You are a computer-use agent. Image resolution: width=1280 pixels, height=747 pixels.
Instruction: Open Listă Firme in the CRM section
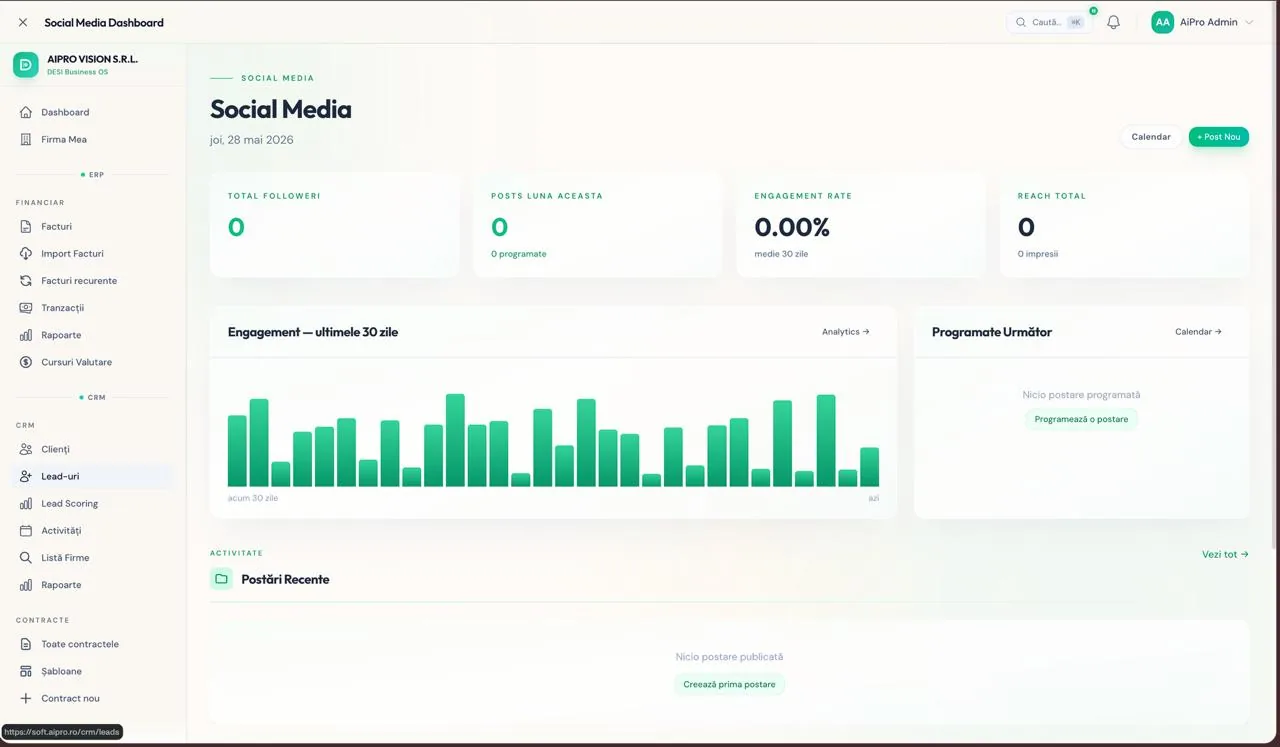pos(93,557)
